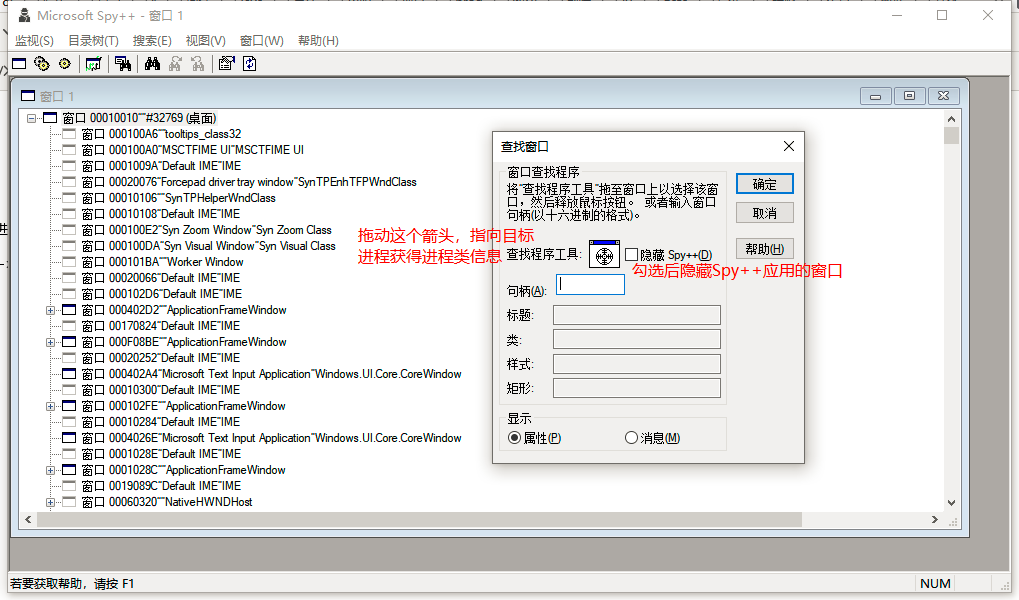1019x600 pixels.
Task: Open the Processes view toolbar icon
Action: 42,64
